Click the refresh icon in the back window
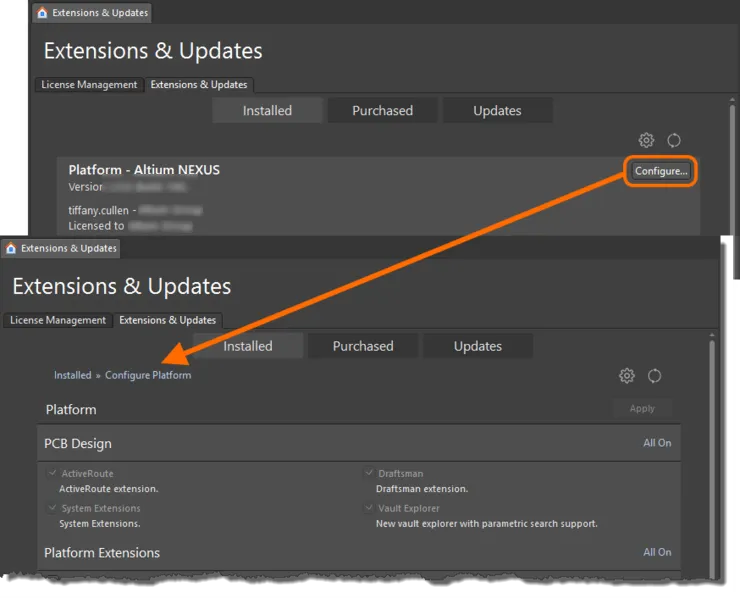 pos(673,140)
